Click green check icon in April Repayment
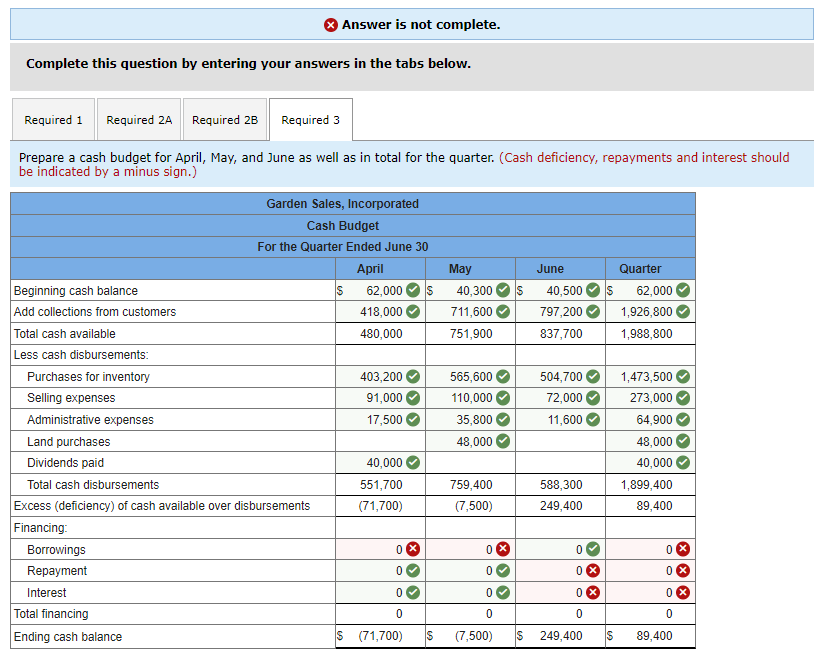 [413, 570]
